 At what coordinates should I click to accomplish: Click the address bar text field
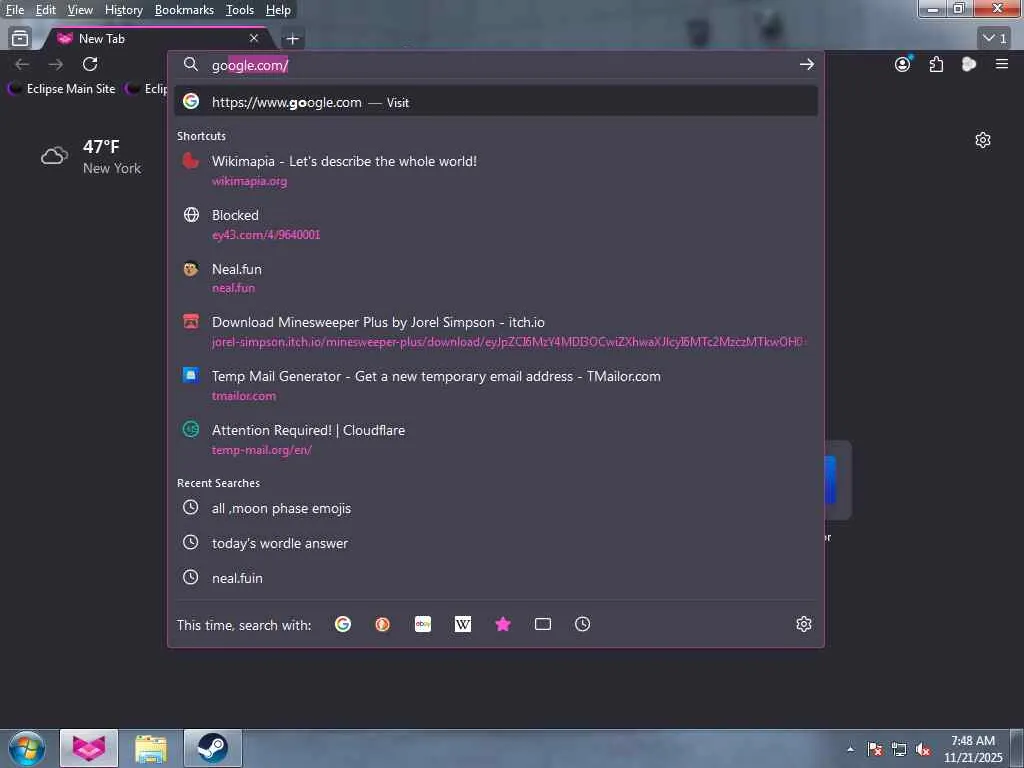pos(496,65)
